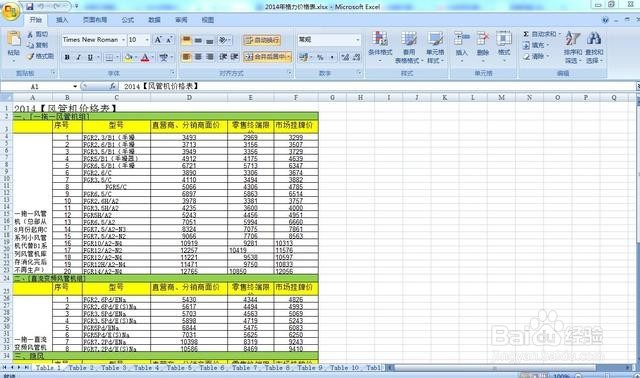
Task: Toggle italic formatting
Action: (x=78, y=57)
